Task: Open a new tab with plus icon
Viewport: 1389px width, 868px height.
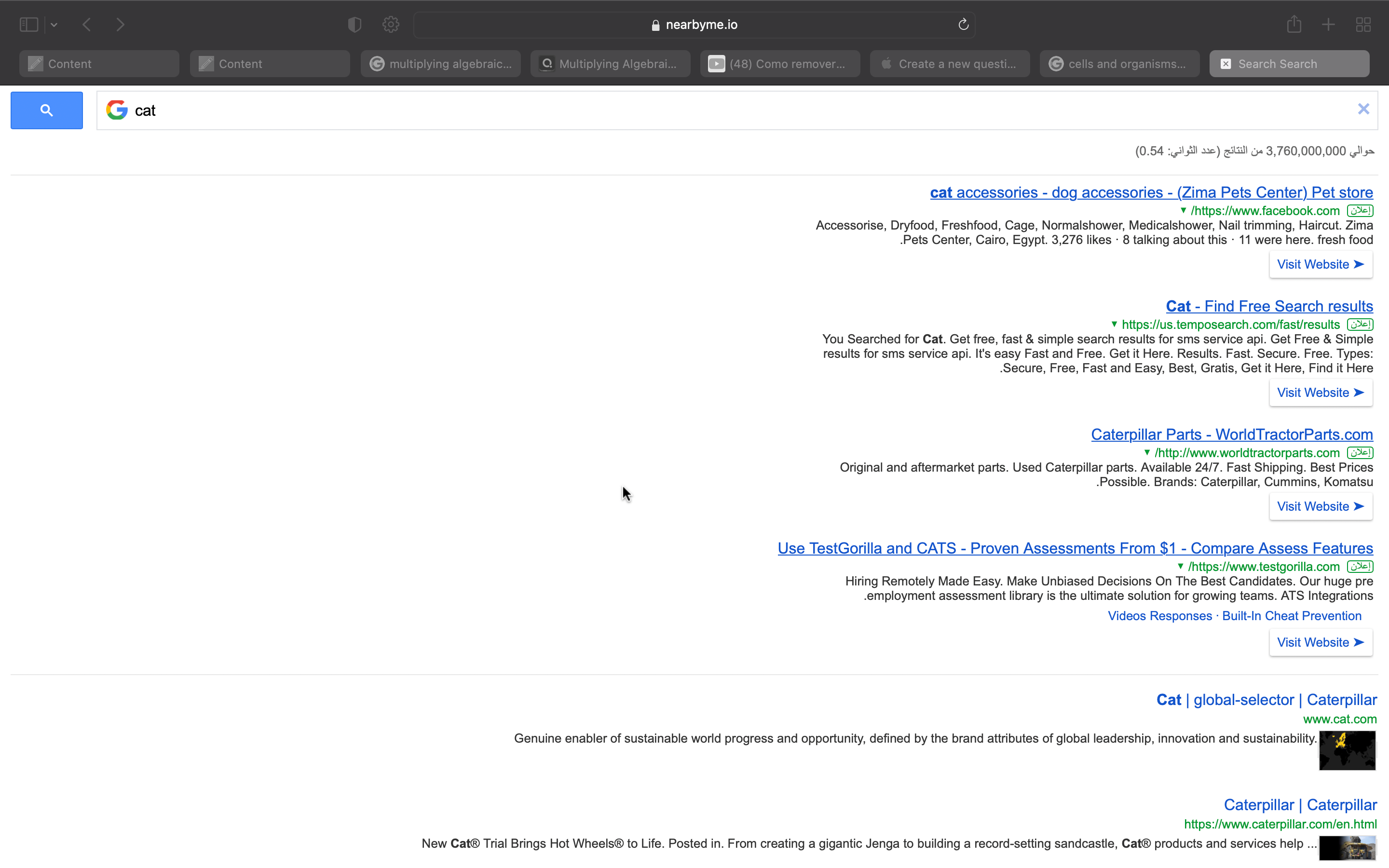Action: [x=1328, y=25]
